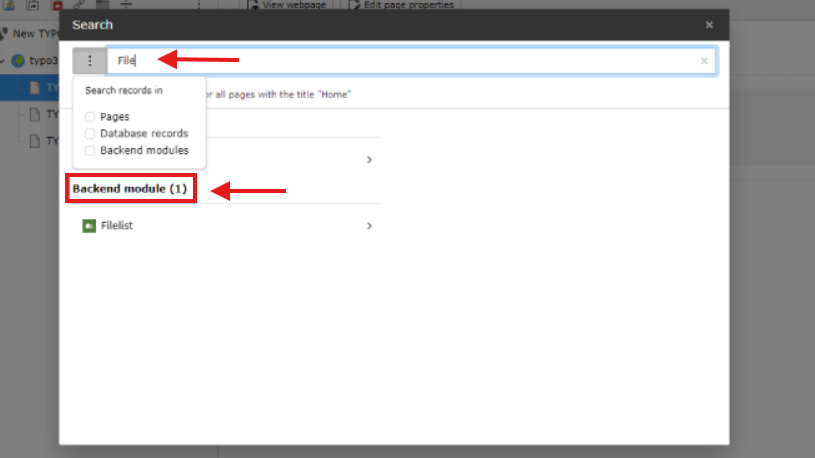Tick the Backend modules checkbox
The width and height of the screenshot is (815, 458).
click(x=90, y=150)
